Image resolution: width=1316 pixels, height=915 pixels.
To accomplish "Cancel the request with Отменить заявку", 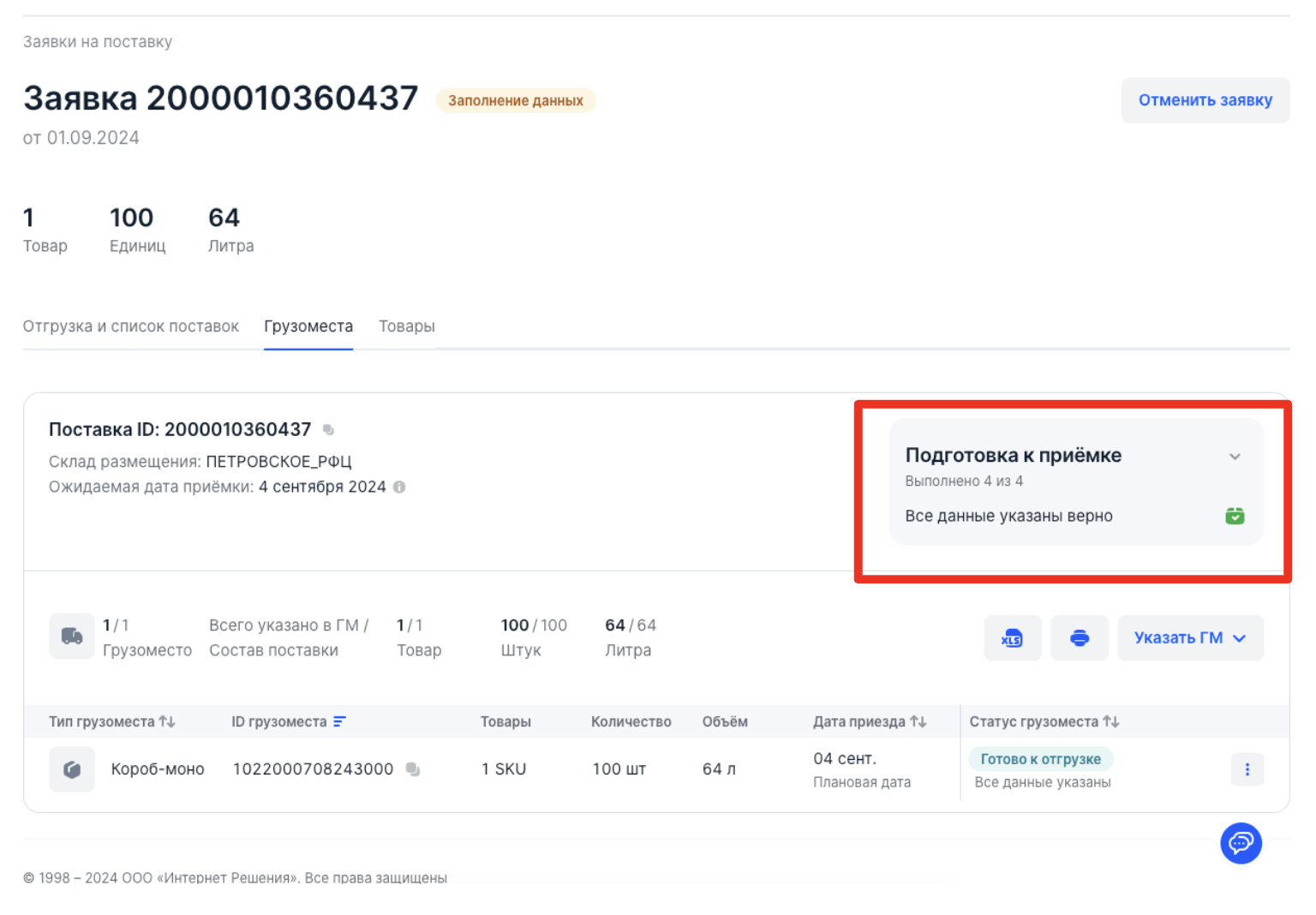I will pyautogui.click(x=1205, y=100).
